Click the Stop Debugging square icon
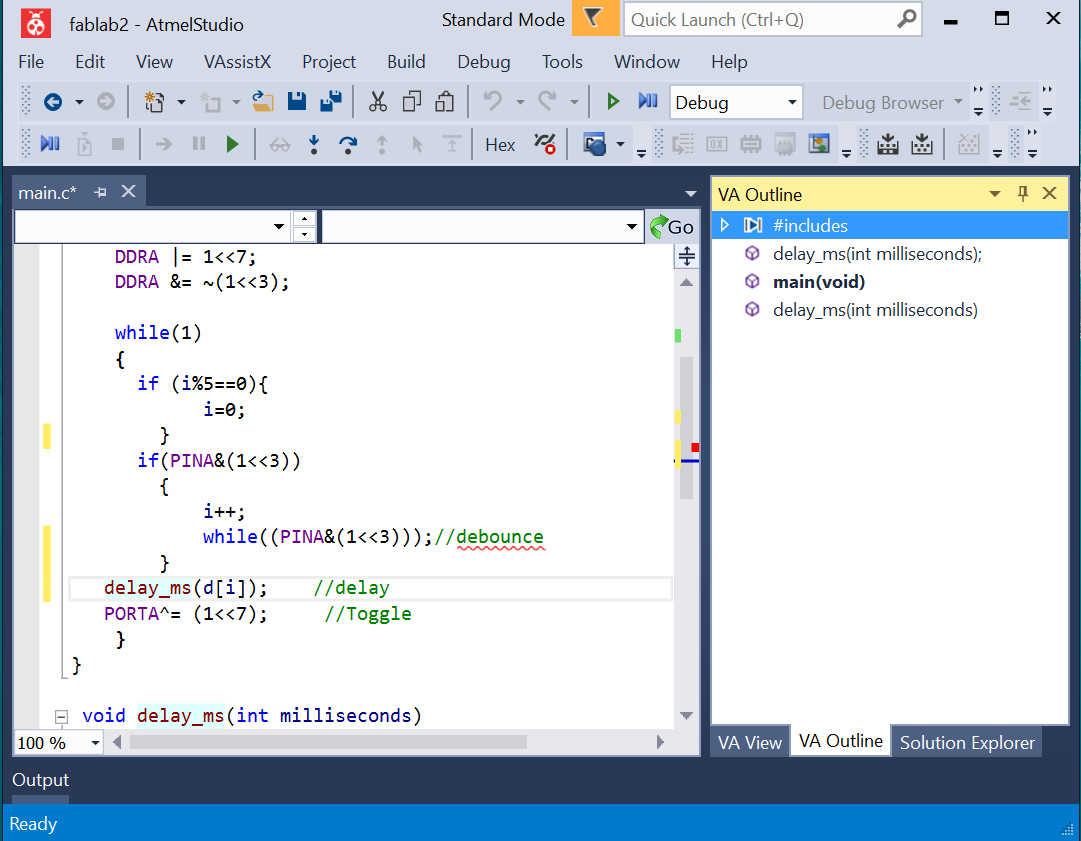 [x=118, y=144]
